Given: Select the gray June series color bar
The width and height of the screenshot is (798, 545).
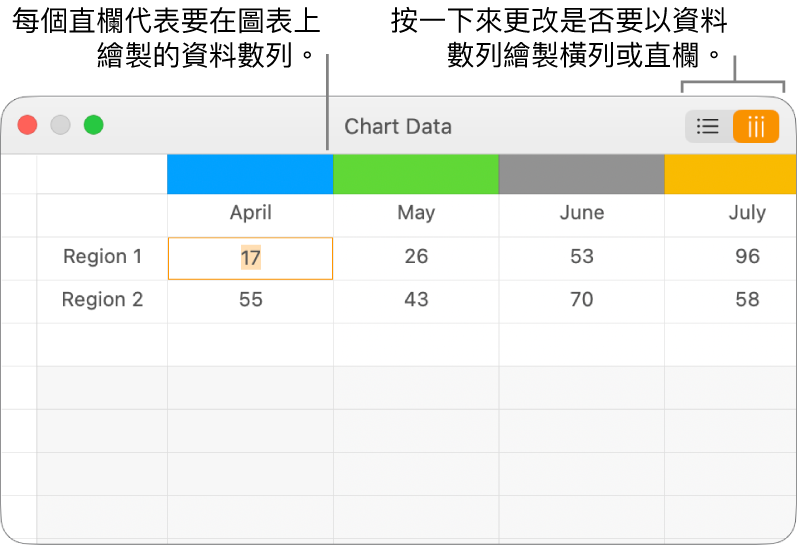Looking at the screenshot, I should 581,174.
